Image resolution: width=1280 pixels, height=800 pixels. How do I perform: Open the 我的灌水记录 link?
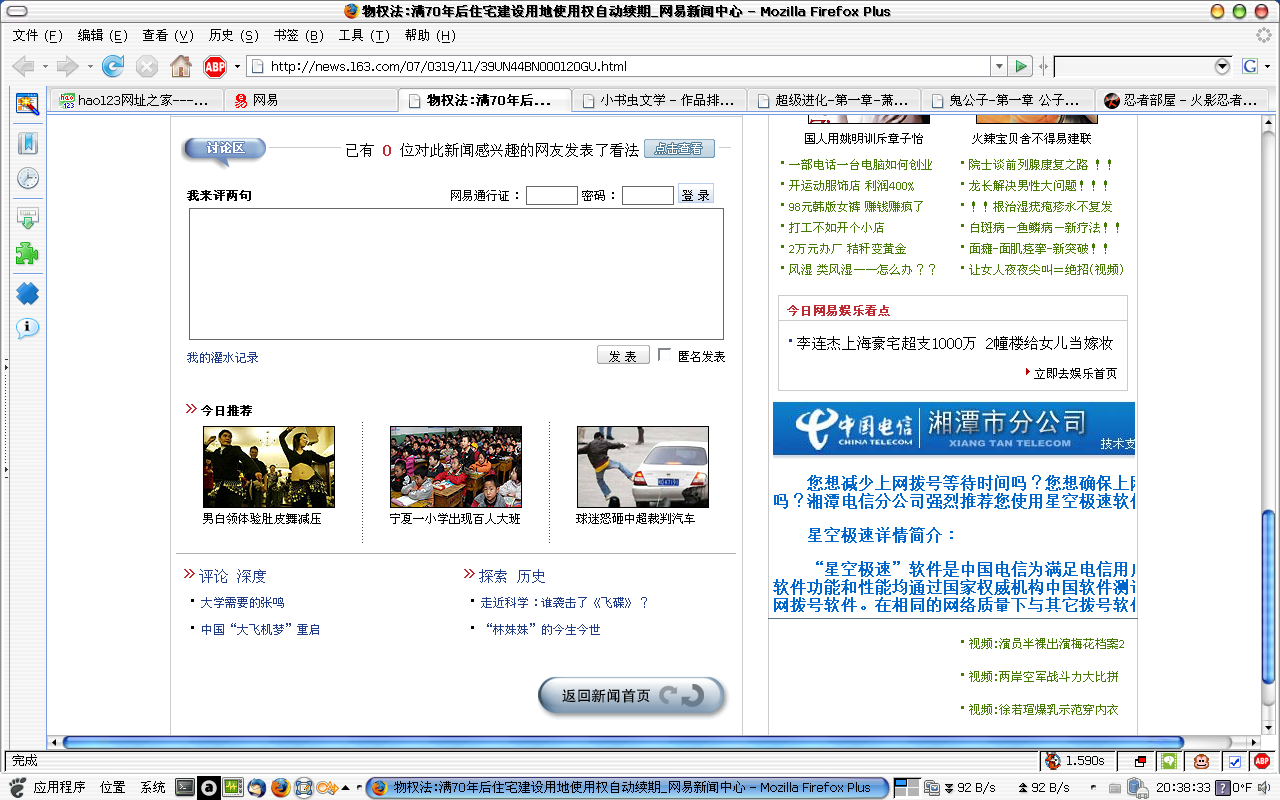(222, 357)
